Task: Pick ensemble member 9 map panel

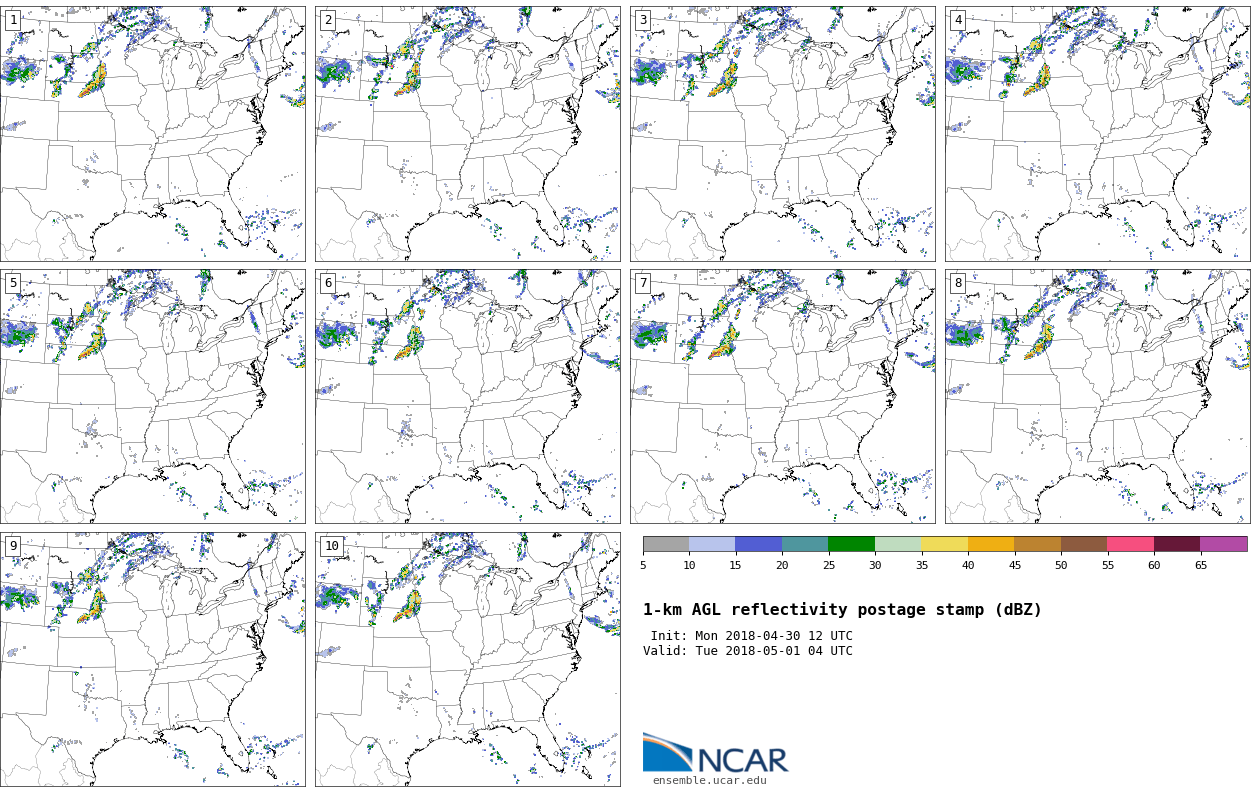Action: (x=153, y=659)
